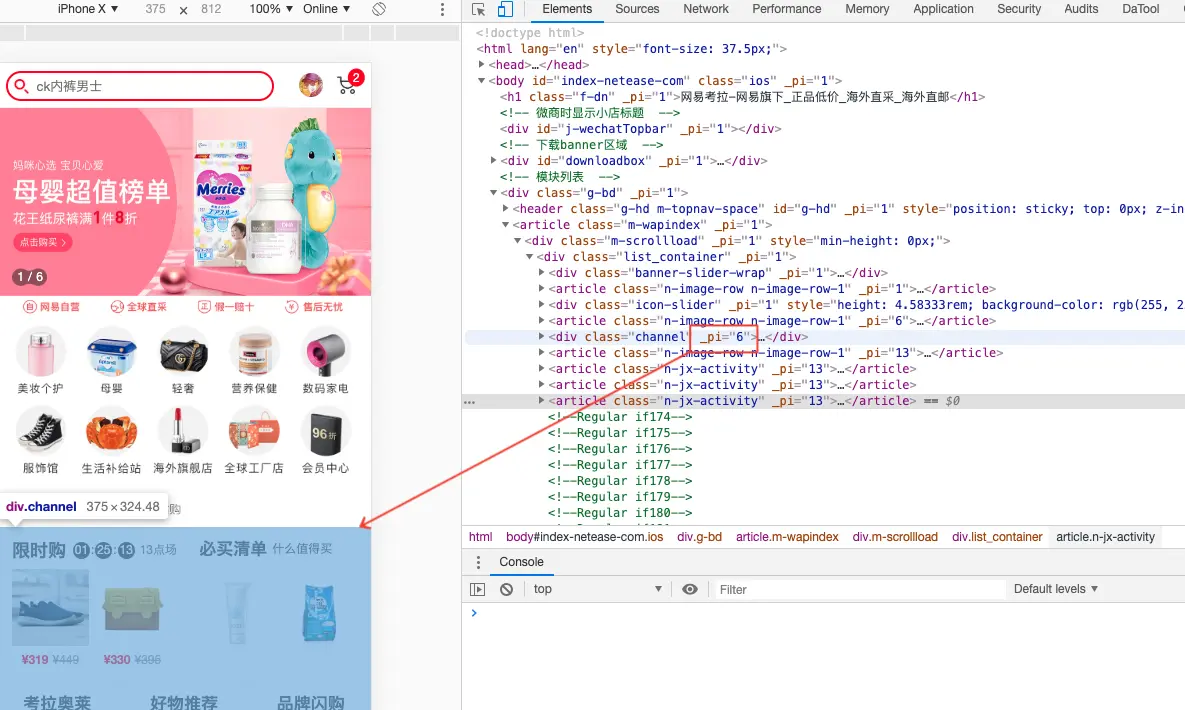This screenshot has width=1185, height=710.
Task: Open the shopping cart icon
Action: [x=348, y=85]
